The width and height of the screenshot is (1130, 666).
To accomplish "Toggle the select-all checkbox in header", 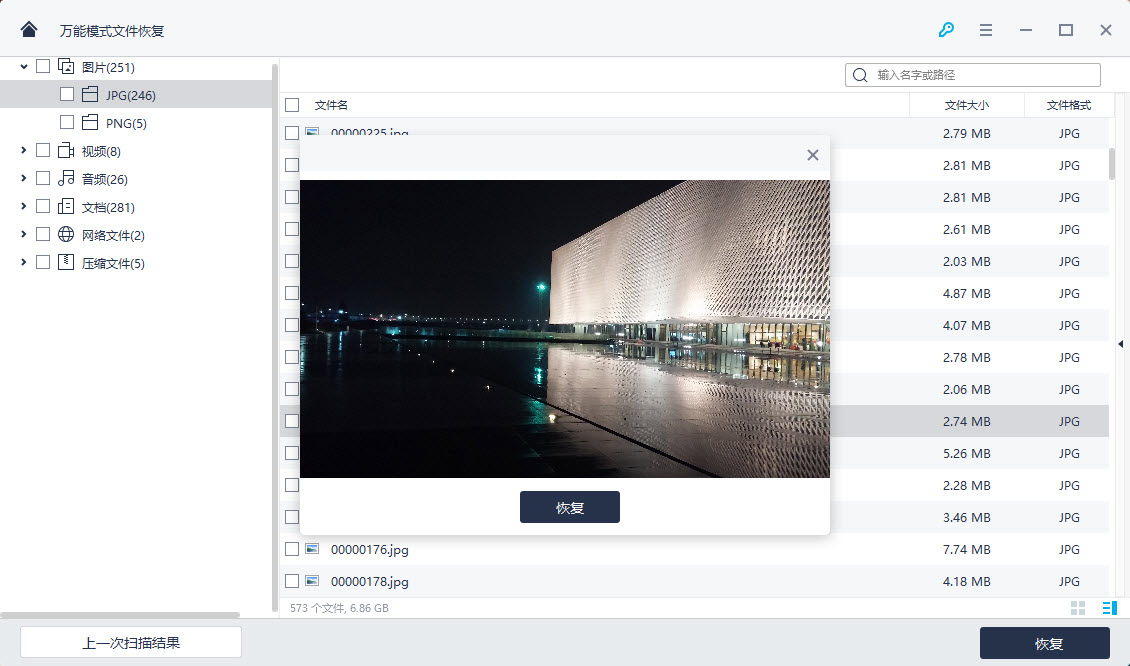I will tap(292, 105).
